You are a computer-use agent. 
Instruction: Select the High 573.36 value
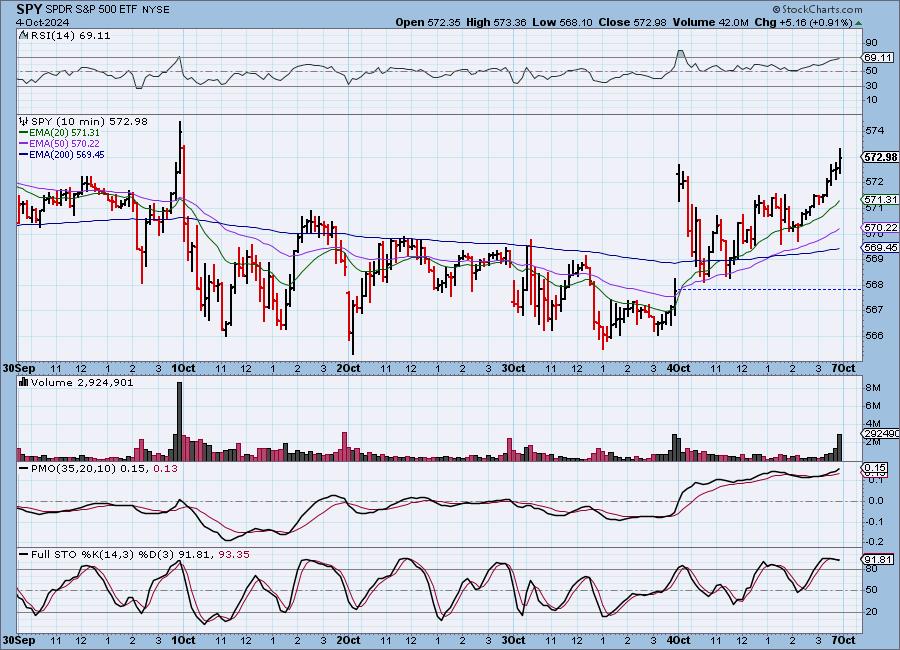[496, 22]
